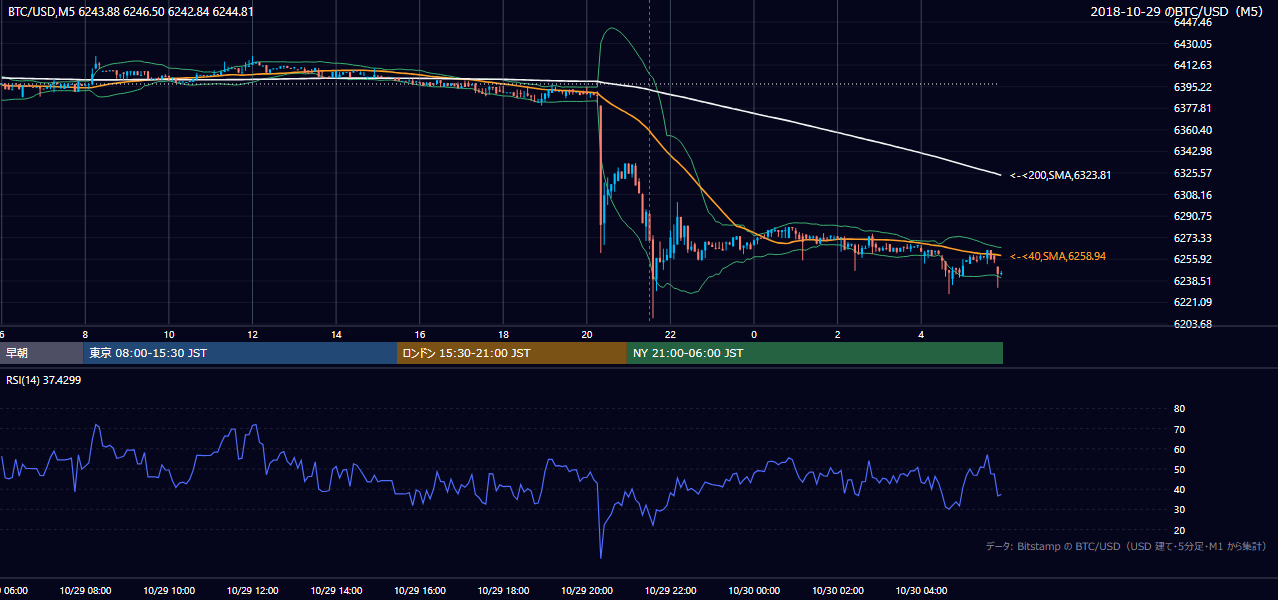Click the RSI axis value 70

click(x=1179, y=429)
